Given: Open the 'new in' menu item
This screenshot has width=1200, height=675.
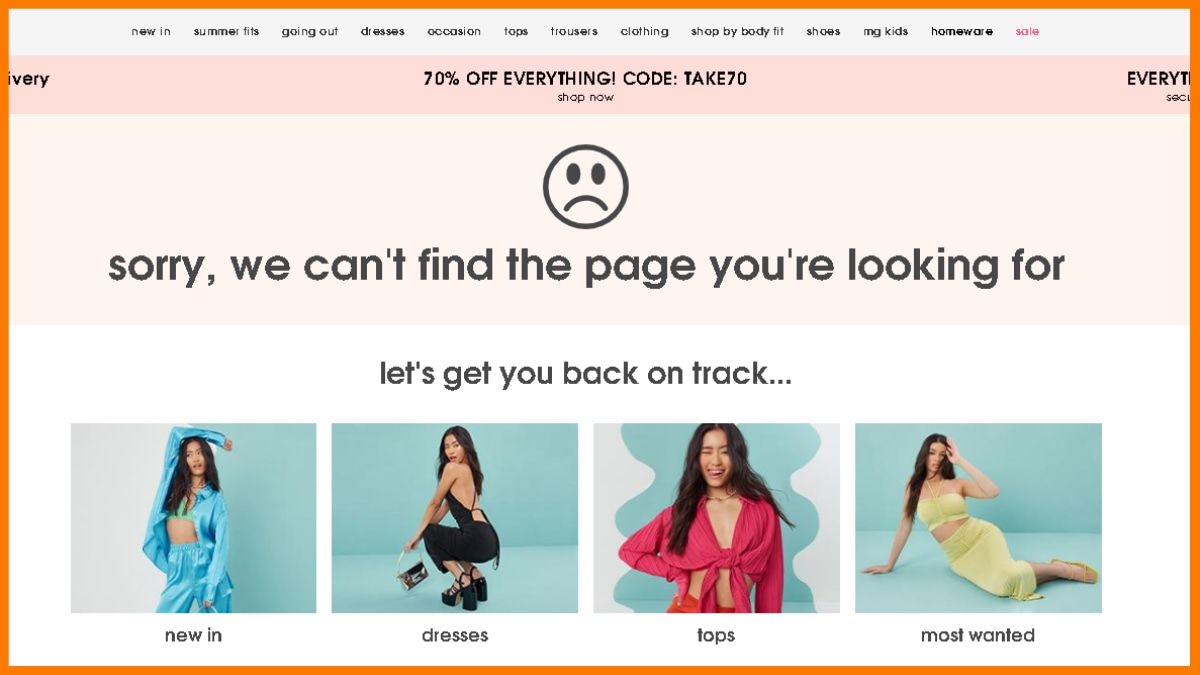Looking at the screenshot, I should click(151, 32).
